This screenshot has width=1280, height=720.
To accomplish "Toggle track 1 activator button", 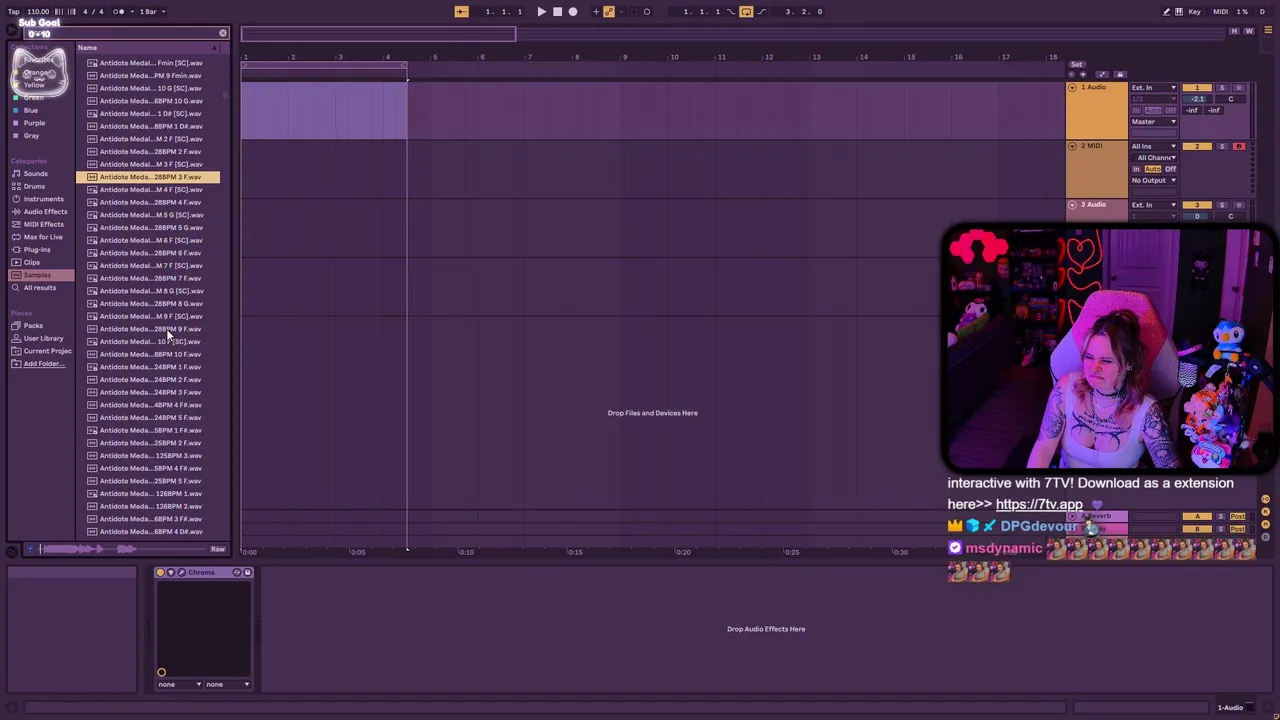I will tap(1197, 88).
